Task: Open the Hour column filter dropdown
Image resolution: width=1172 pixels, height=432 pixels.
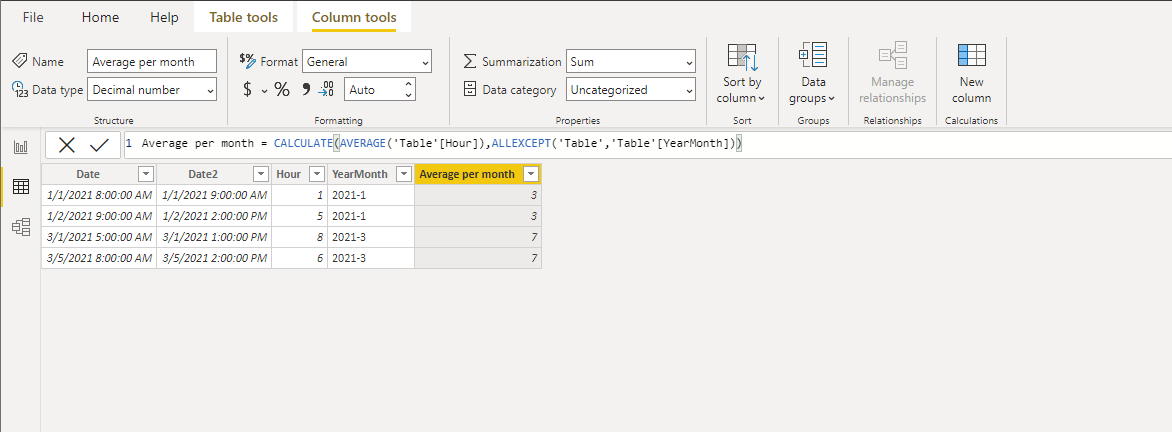Action: [x=317, y=174]
